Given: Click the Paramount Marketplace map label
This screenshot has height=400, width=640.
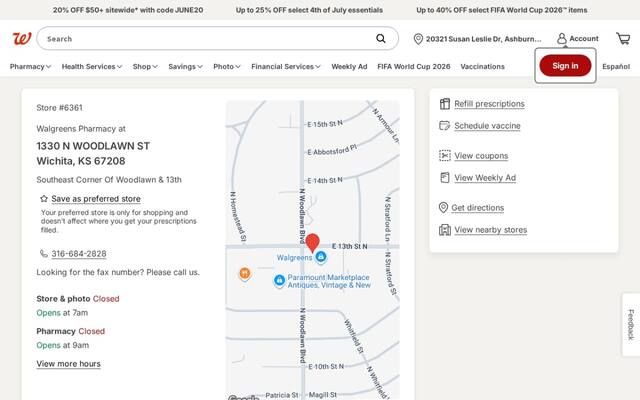Looking at the screenshot, I should tap(329, 281).
